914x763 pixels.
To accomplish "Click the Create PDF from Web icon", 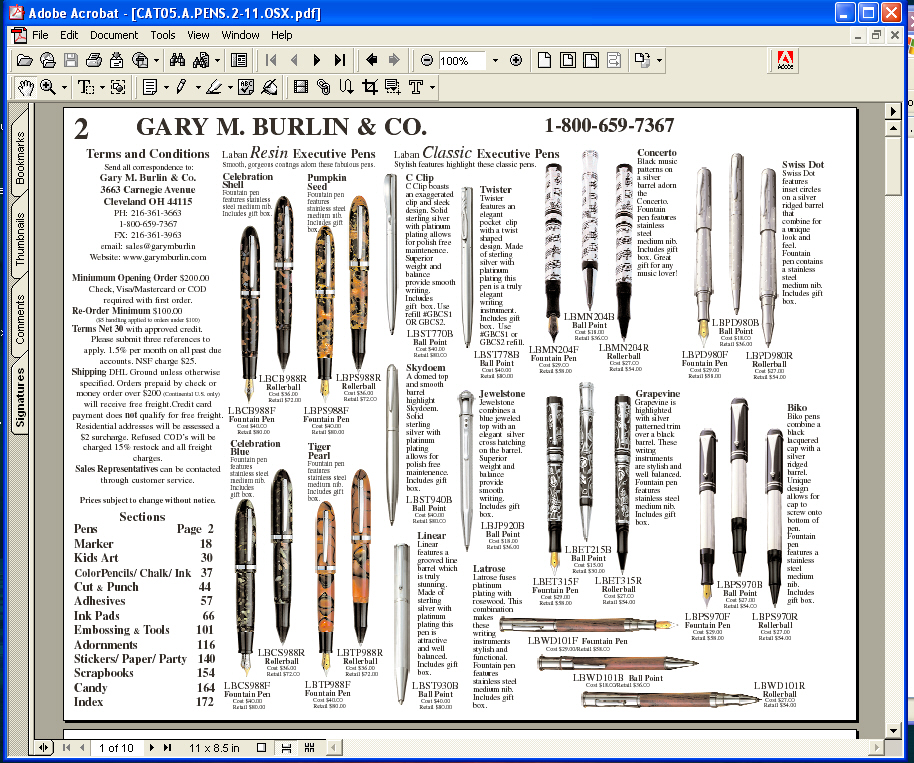I will [140, 60].
